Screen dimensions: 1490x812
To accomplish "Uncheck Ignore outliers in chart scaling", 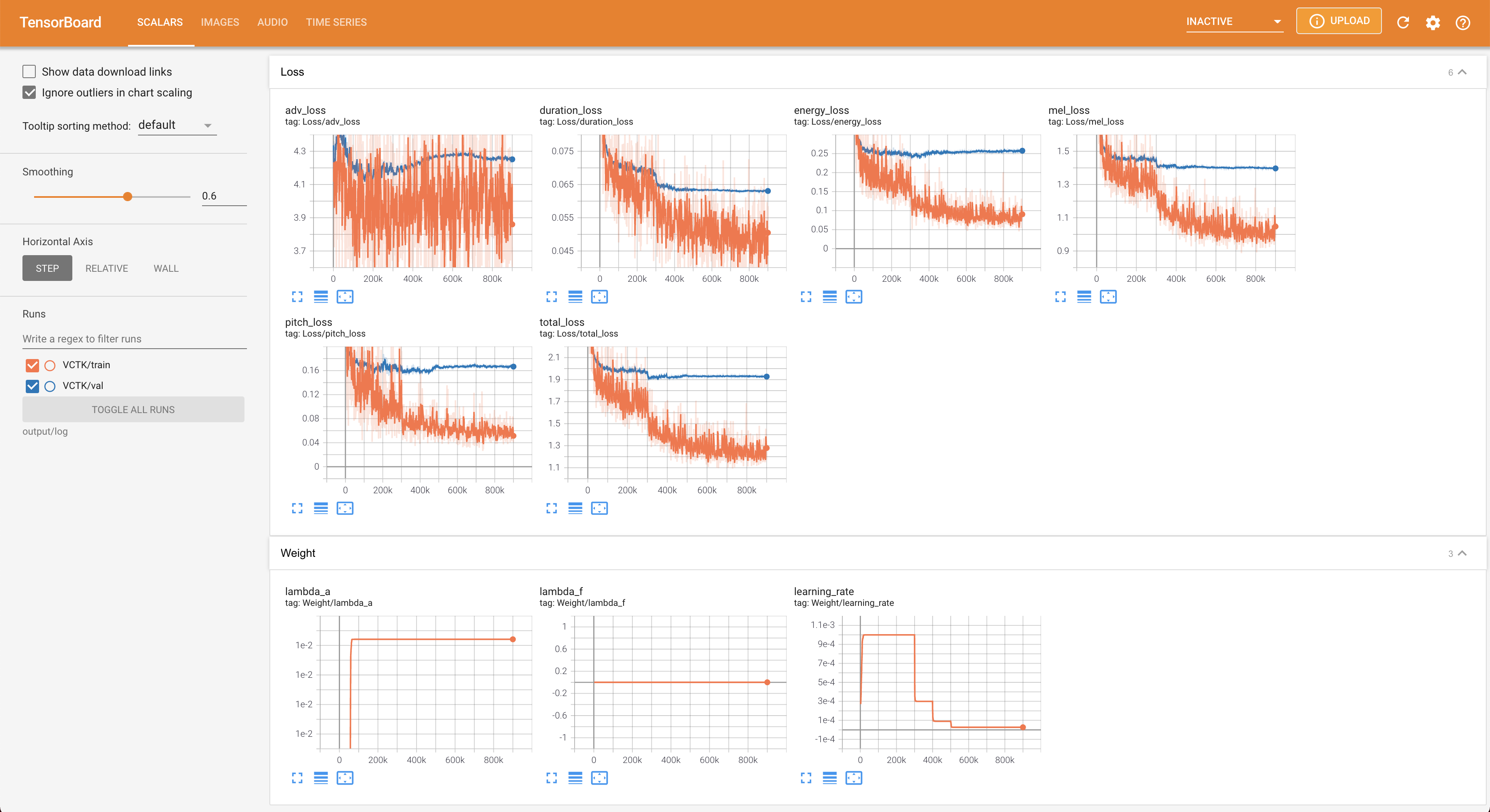I will 29,93.
